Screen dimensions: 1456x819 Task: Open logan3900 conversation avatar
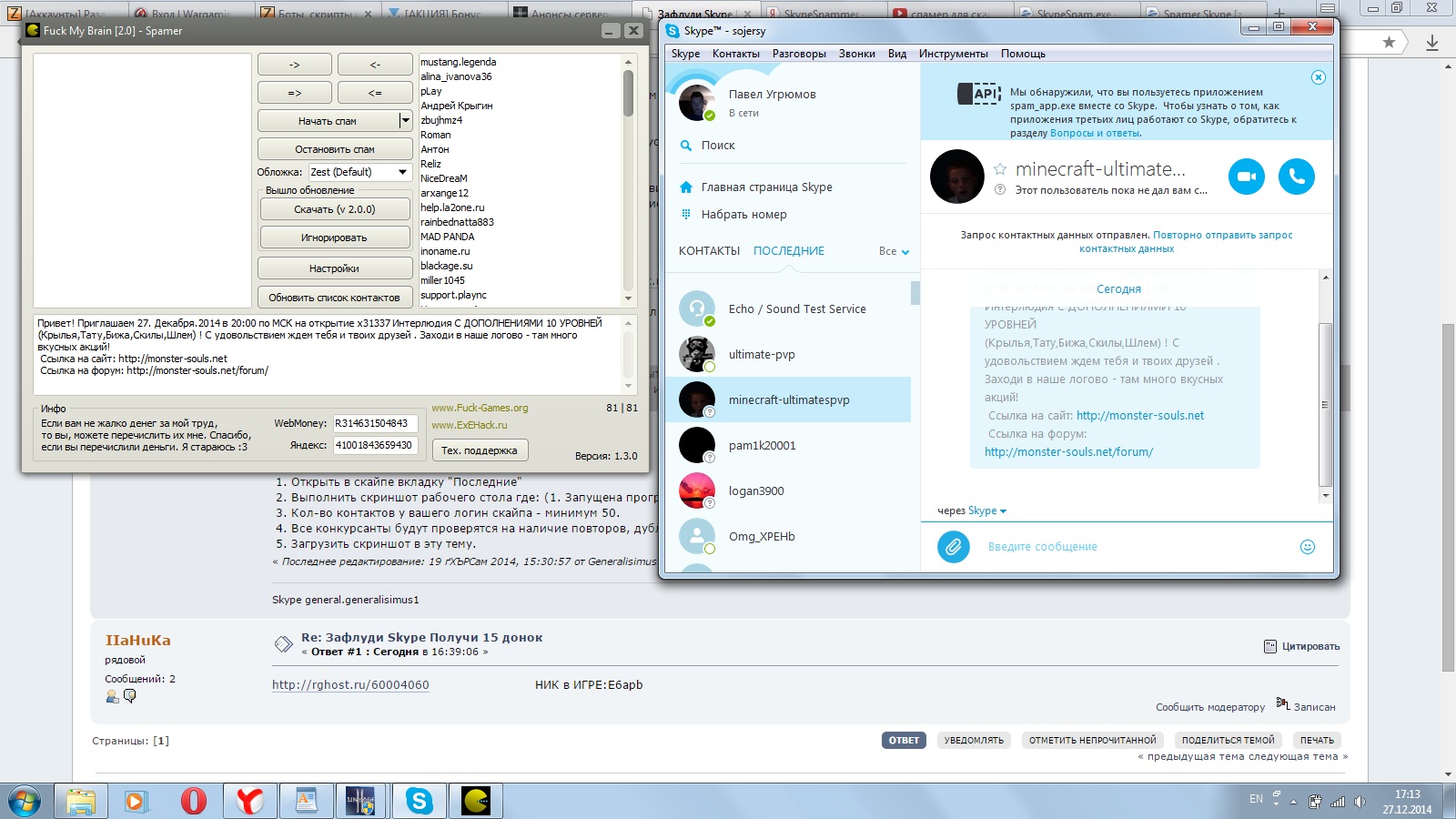[697, 490]
